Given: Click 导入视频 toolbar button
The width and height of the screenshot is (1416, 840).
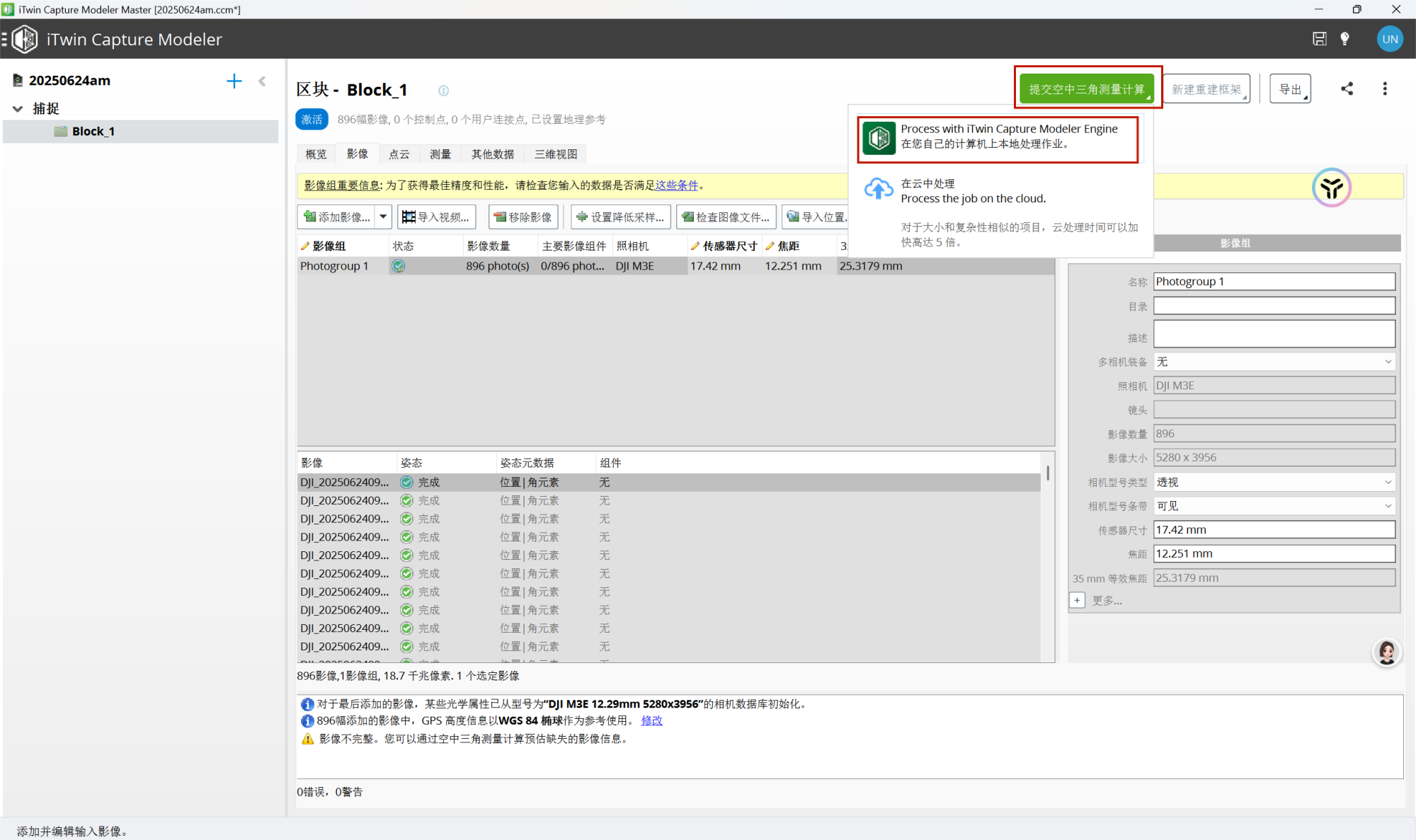Looking at the screenshot, I should tap(436, 217).
